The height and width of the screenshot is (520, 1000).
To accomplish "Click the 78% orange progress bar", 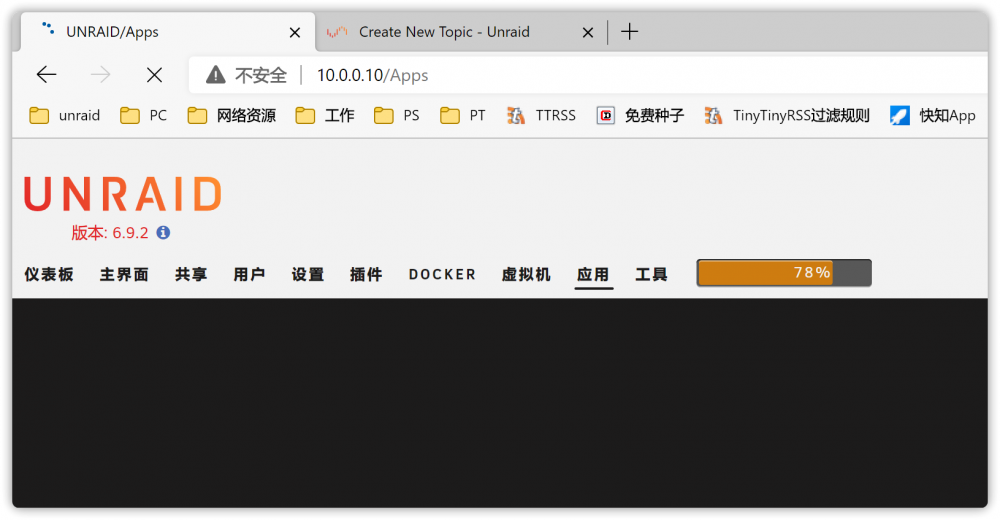I will coord(784,273).
